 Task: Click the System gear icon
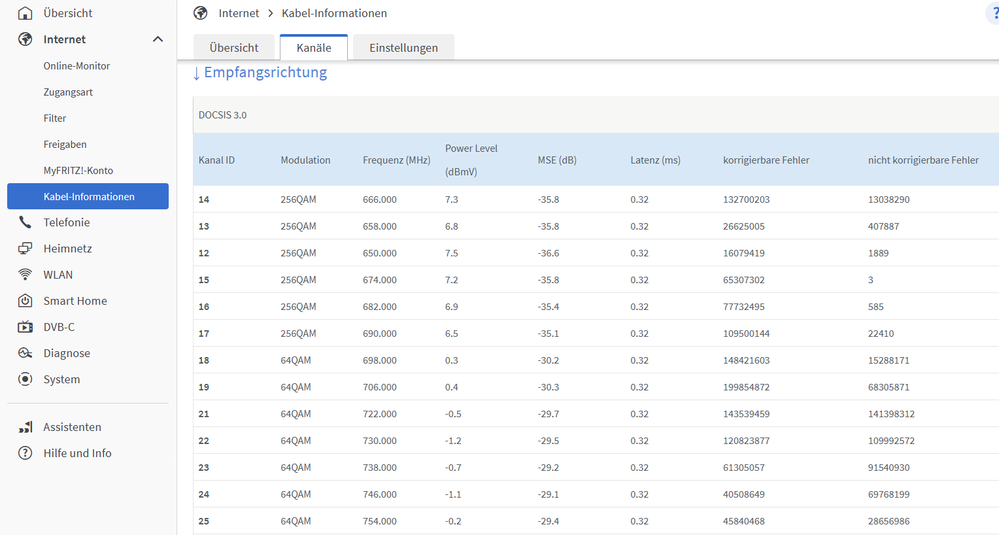[x=25, y=379]
